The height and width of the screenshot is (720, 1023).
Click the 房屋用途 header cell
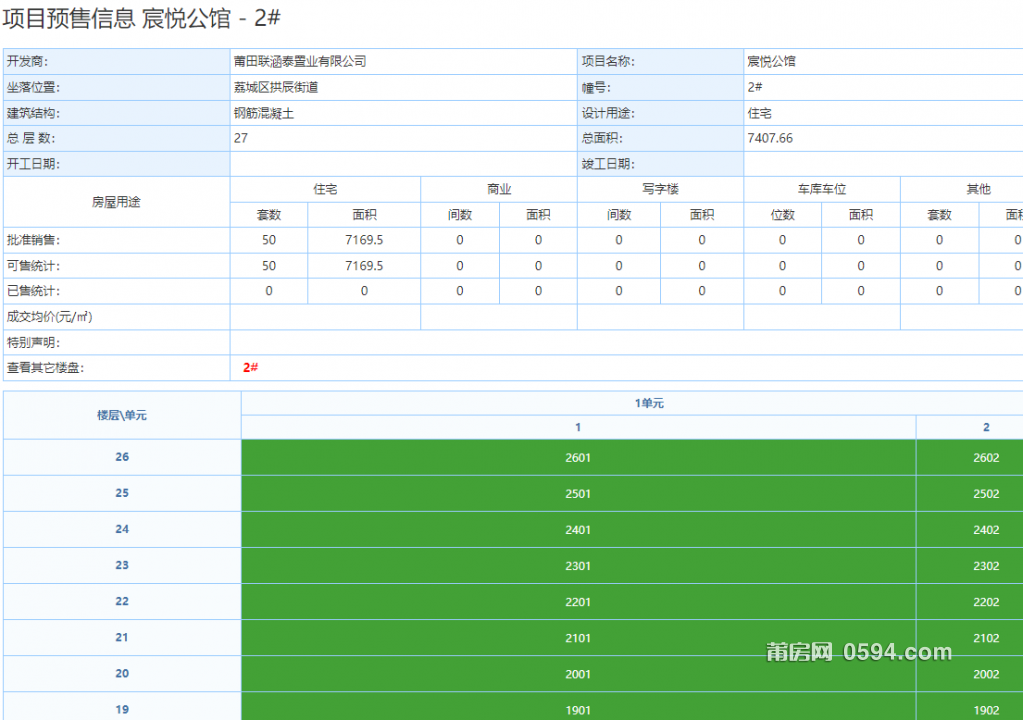116,202
